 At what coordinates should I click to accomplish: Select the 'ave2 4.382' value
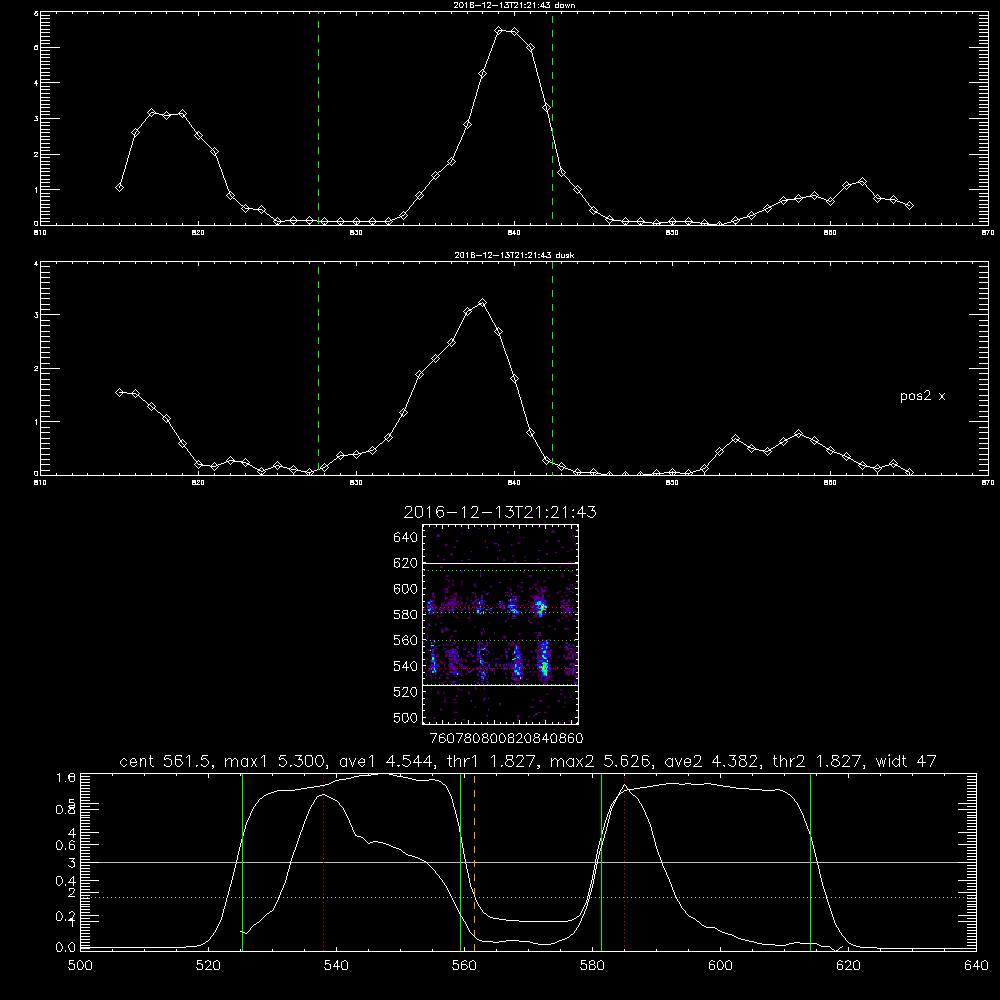[x=714, y=761]
